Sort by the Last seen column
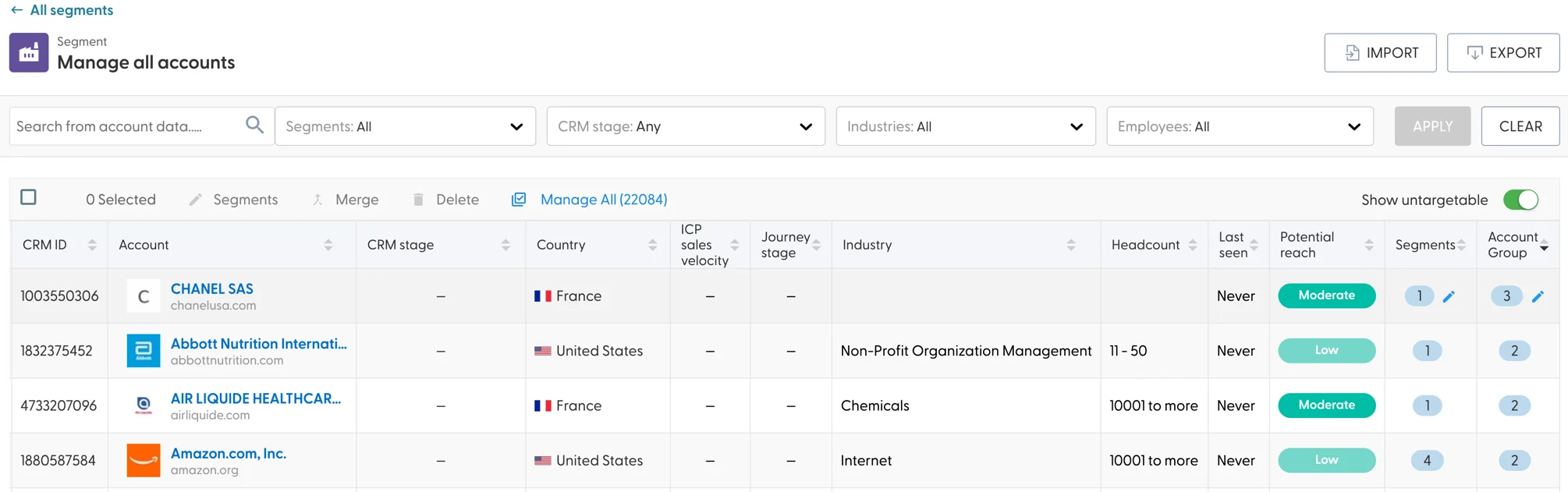 pyautogui.click(x=1254, y=245)
